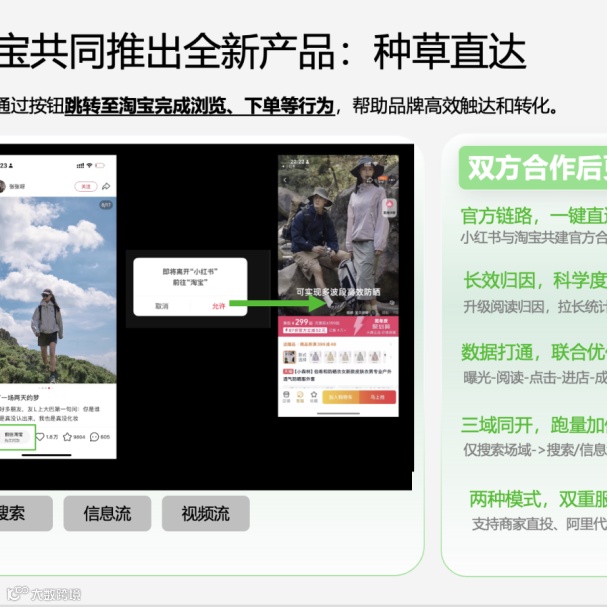Tap the yellow 加入购物车 button

pos(341,397)
